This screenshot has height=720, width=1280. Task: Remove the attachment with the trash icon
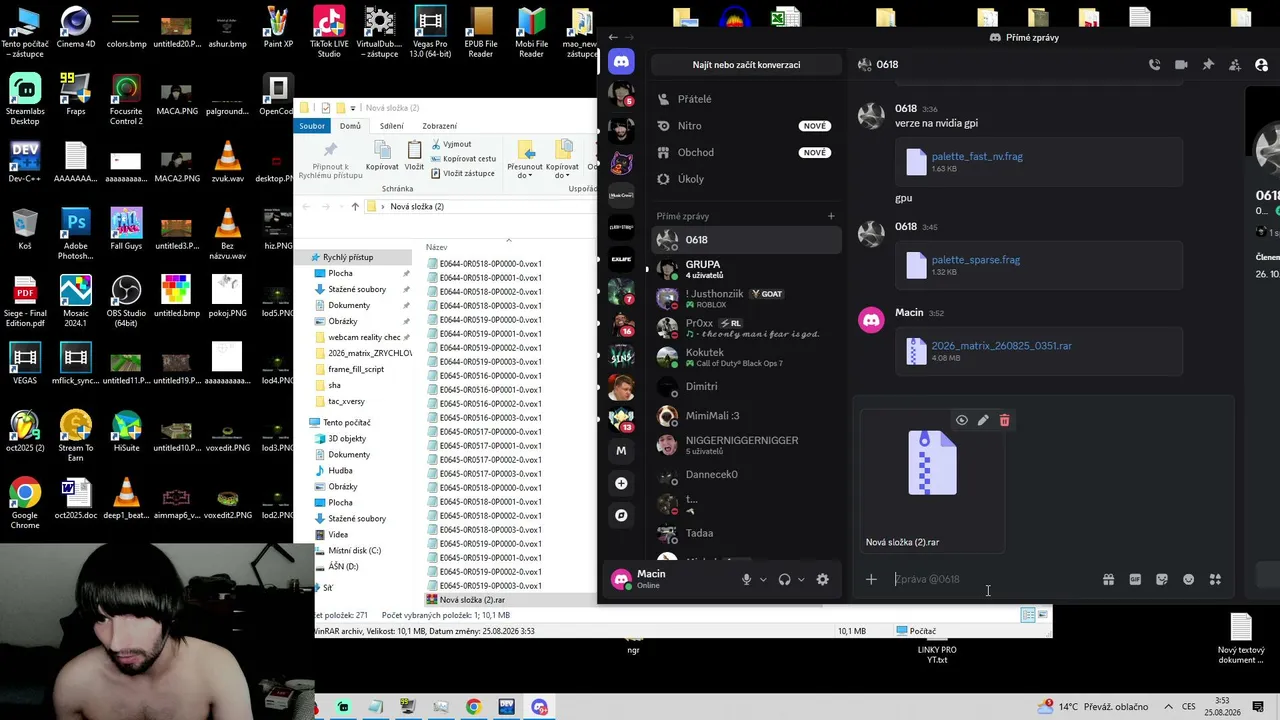[x=1005, y=420]
